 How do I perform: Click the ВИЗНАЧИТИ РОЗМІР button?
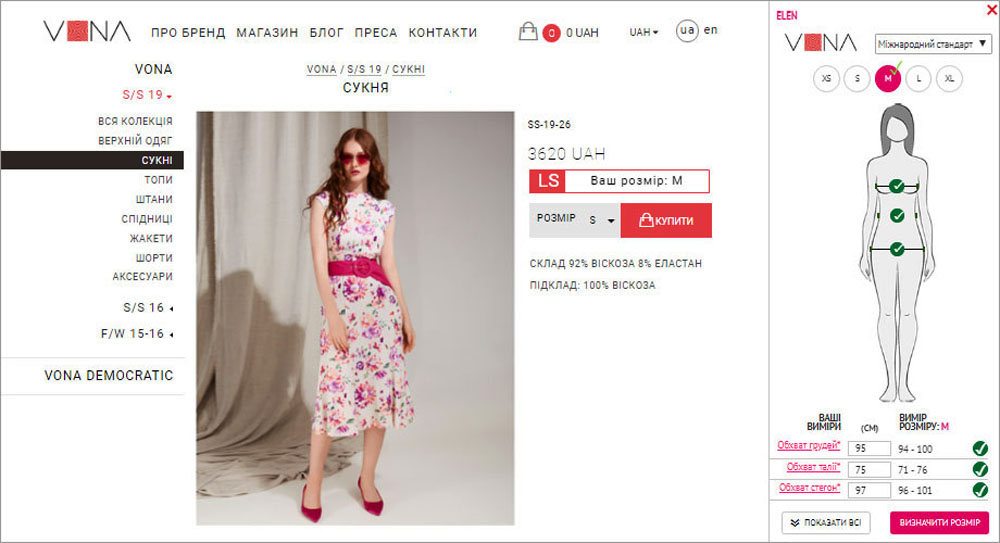[x=939, y=523]
